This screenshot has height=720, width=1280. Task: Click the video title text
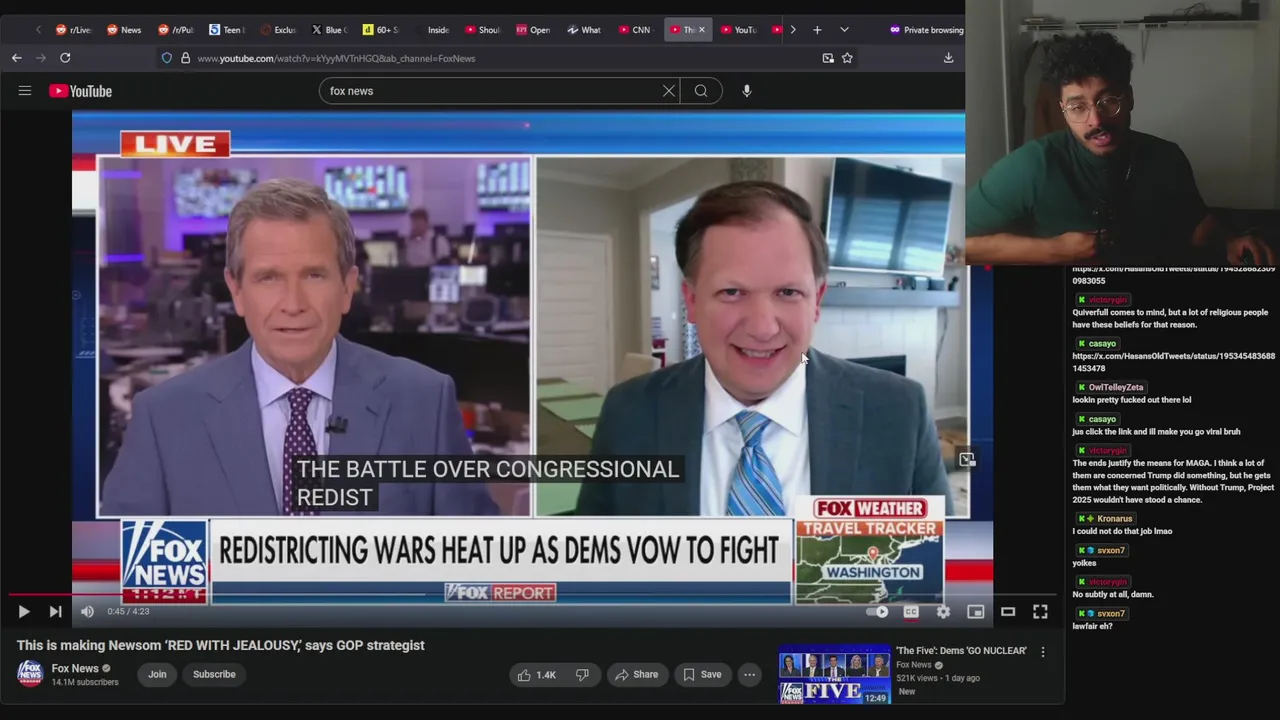[221, 645]
